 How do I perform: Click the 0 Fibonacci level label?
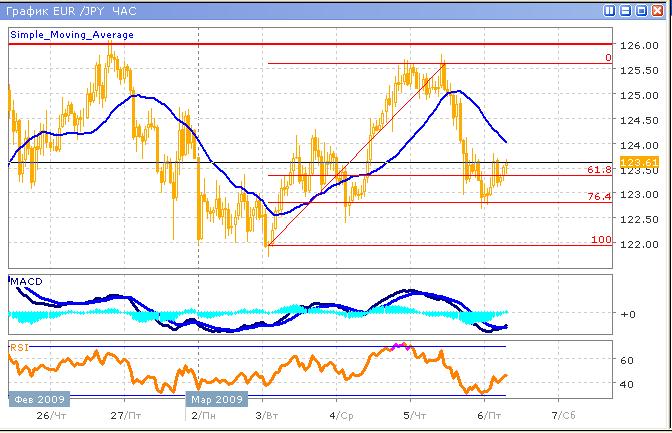pyautogui.click(x=607, y=58)
